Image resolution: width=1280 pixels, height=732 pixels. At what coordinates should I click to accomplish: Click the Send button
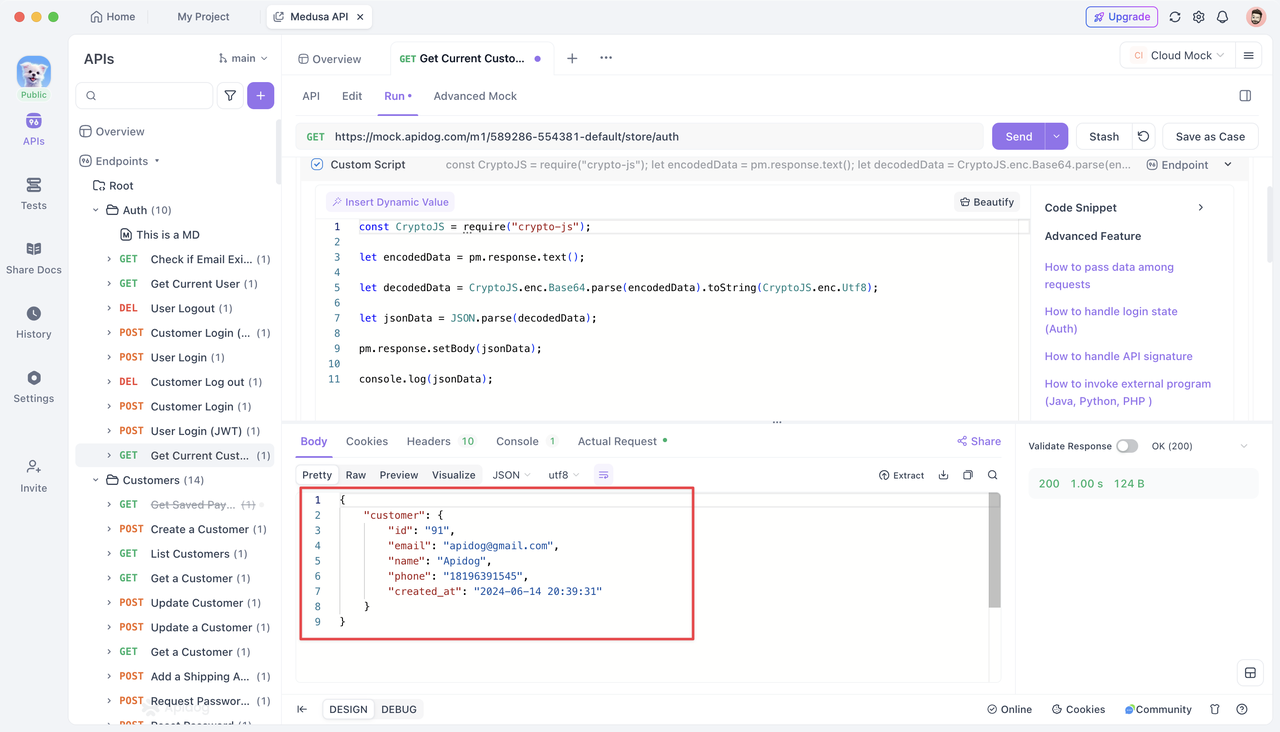tap(1019, 137)
